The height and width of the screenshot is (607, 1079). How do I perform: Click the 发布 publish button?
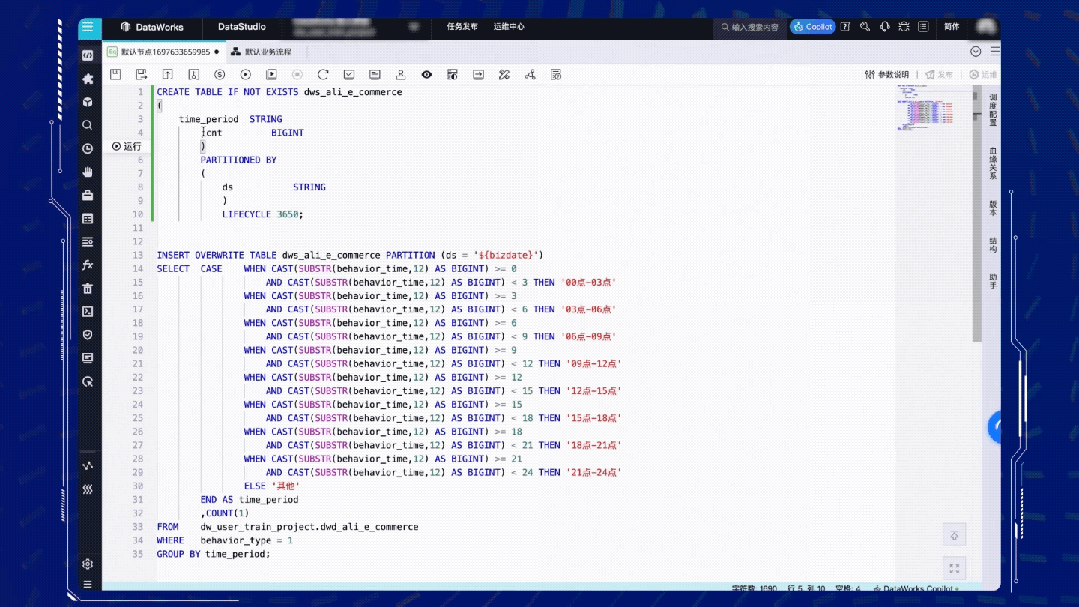(939, 74)
